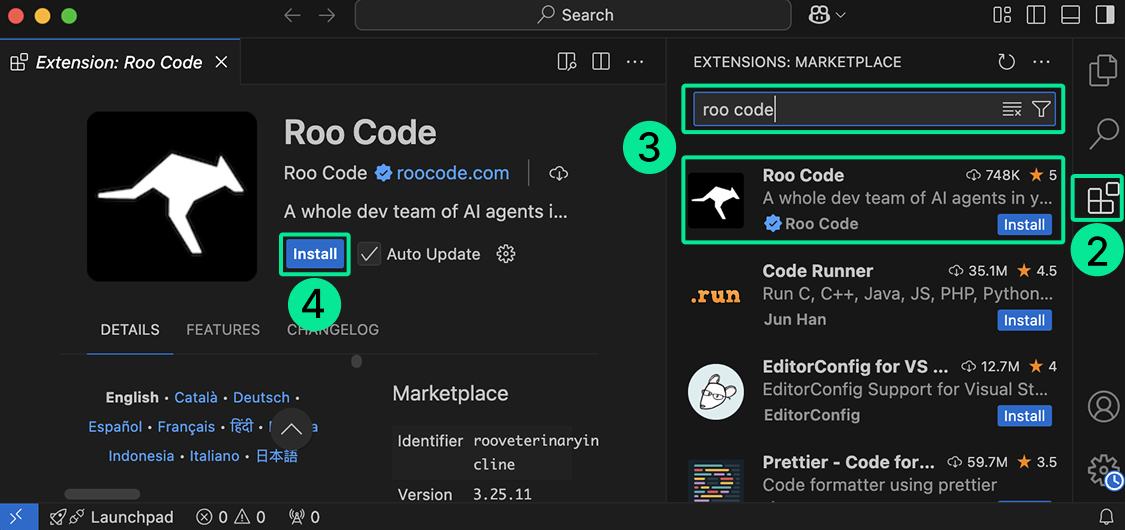
Task: Install Roo Code from the extension page
Action: (x=315, y=254)
